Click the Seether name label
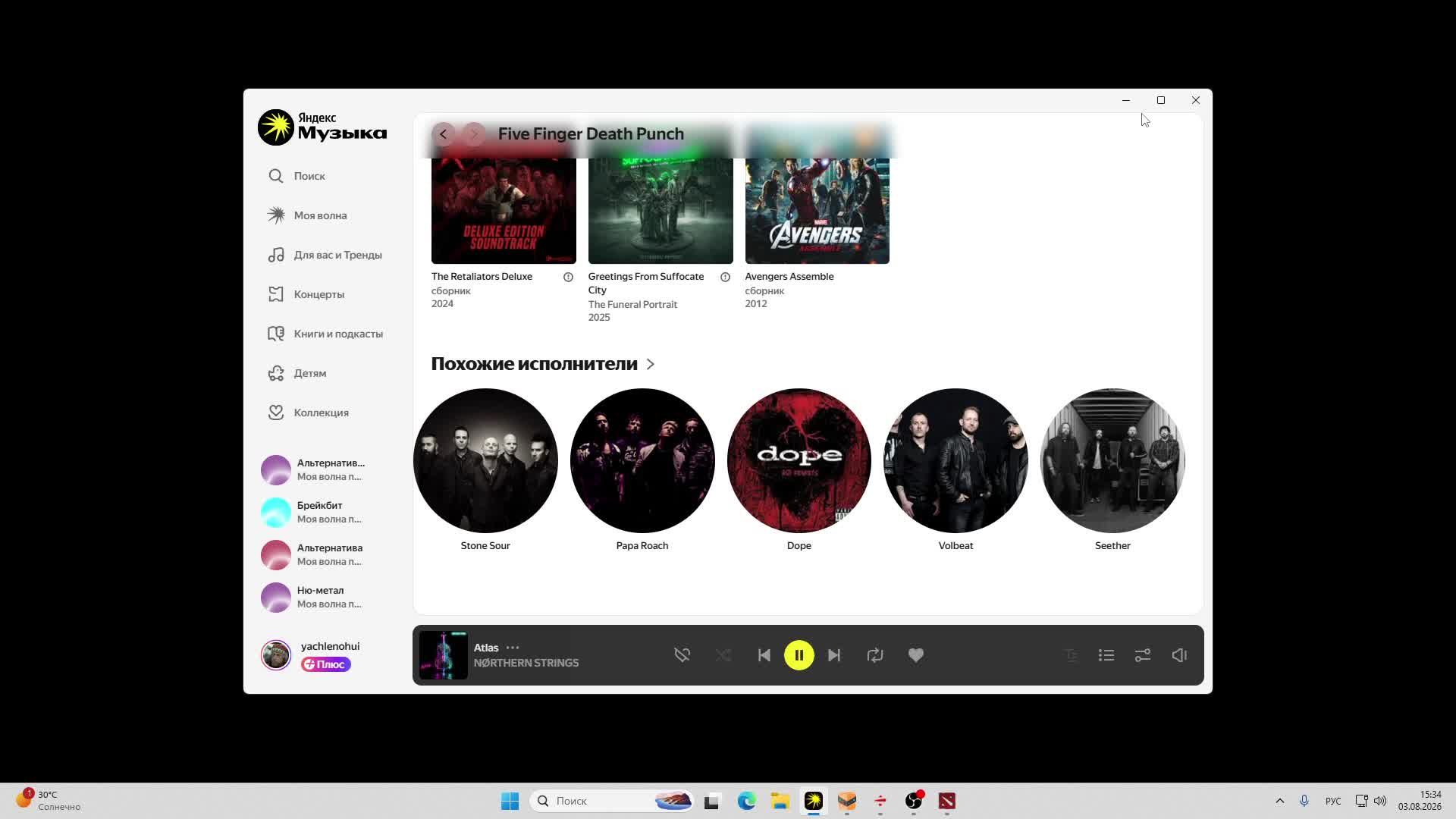Screen dimensions: 1456x819 (x=1112, y=546)
